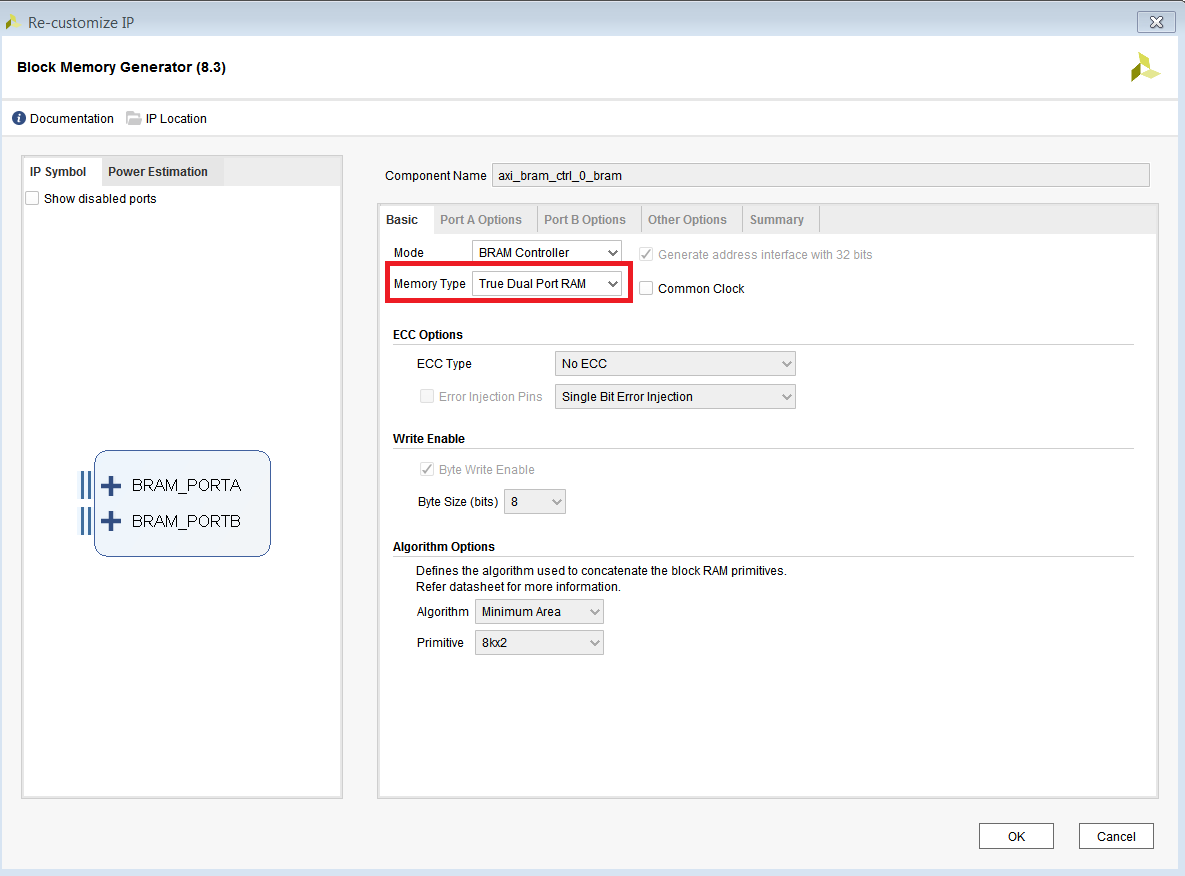
Task: Click the Vivado icon in title bar
Action: pos(13,23)
